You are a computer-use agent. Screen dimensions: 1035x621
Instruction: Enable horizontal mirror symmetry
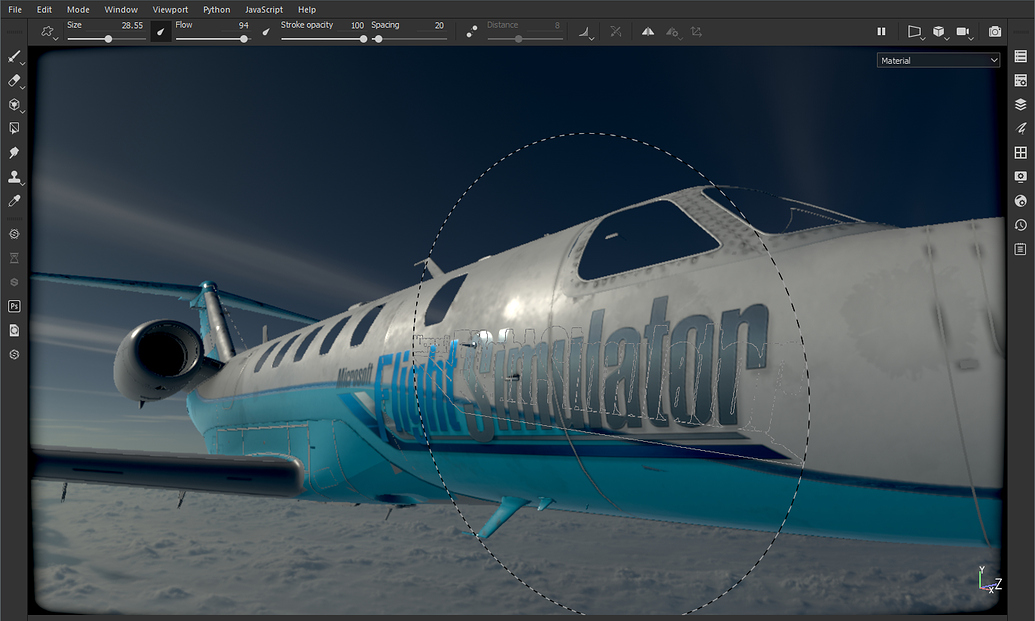[647, 31]
